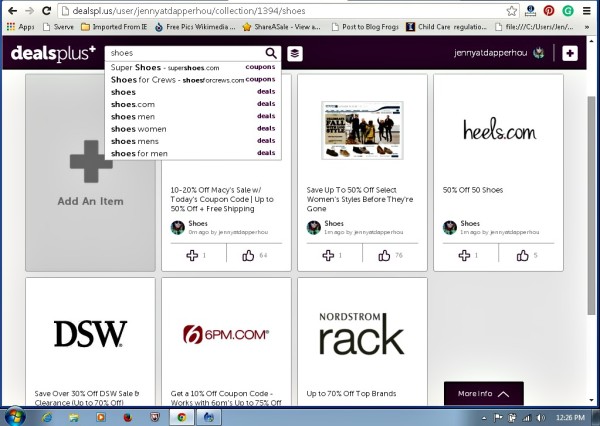600x426 pixels.
Task: Select 'shoes.com' deals suggestion
Action: (x=193, y=104)
